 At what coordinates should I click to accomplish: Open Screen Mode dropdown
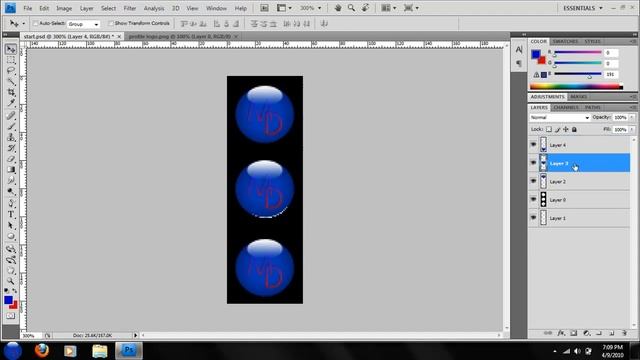click(x=411, y=8)
